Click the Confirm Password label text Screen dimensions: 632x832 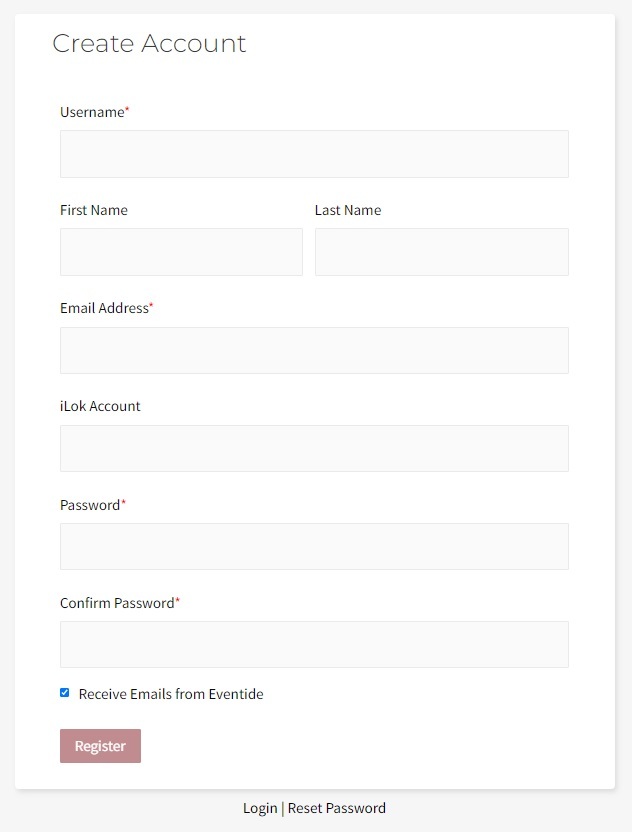(117, 603)
